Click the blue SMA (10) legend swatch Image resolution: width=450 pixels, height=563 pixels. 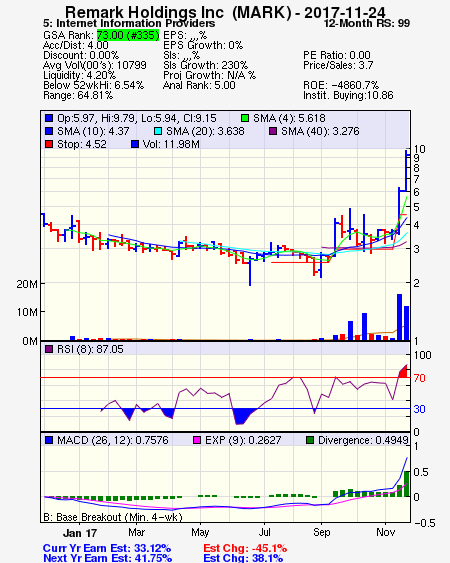click(49, 131)
